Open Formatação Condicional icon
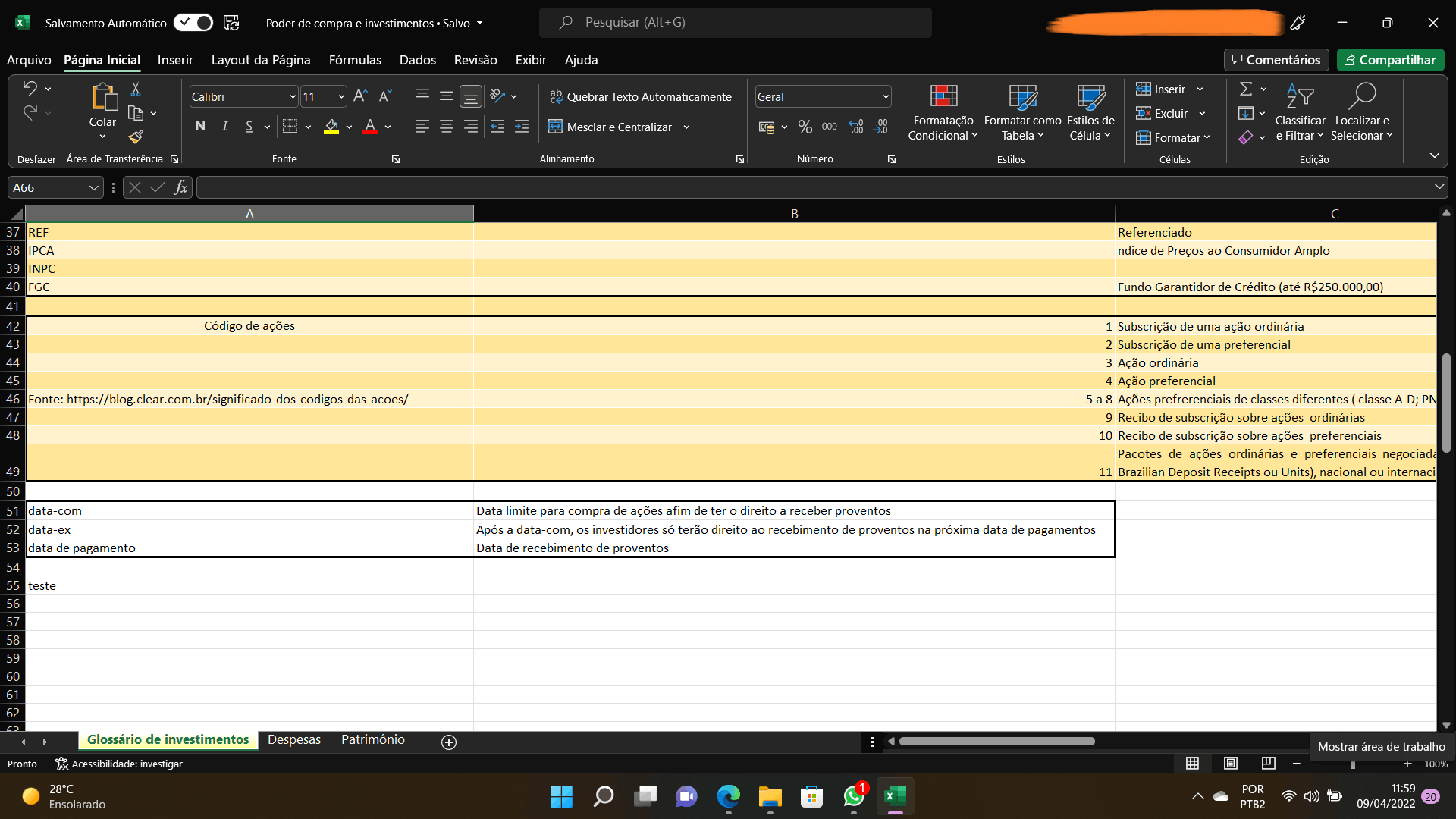Image resolution: width=1456 pixels, height=819 pixels. 943,97
